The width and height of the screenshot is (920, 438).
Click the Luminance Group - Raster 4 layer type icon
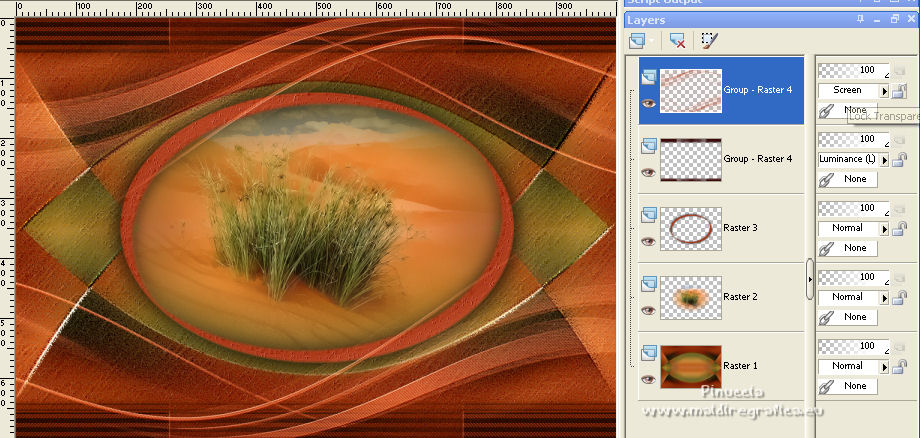pyautogui.click(x=648, y=147)
